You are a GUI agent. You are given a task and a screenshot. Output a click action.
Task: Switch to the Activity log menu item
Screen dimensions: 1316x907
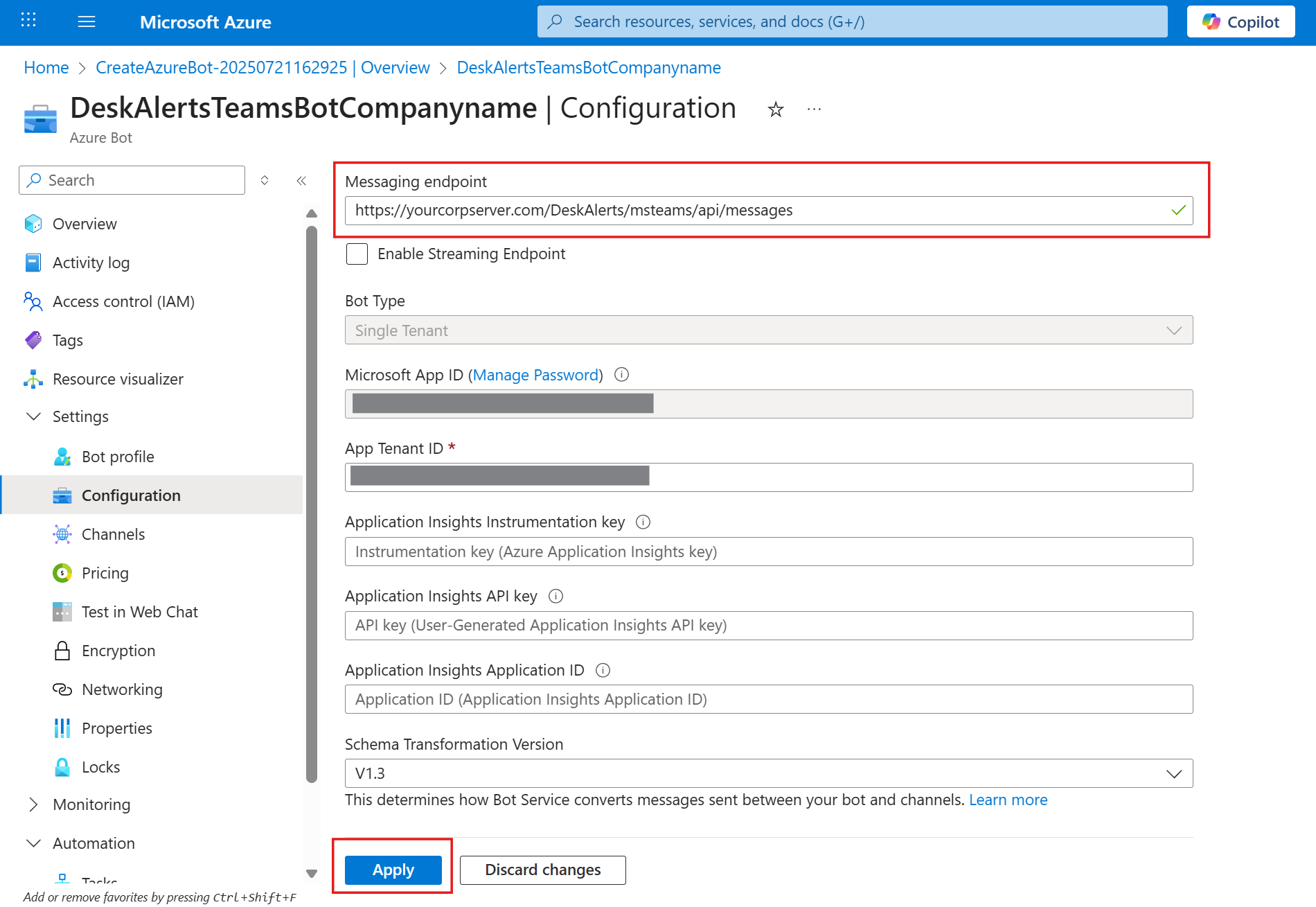pyautogui.click(x=91, y=263)
